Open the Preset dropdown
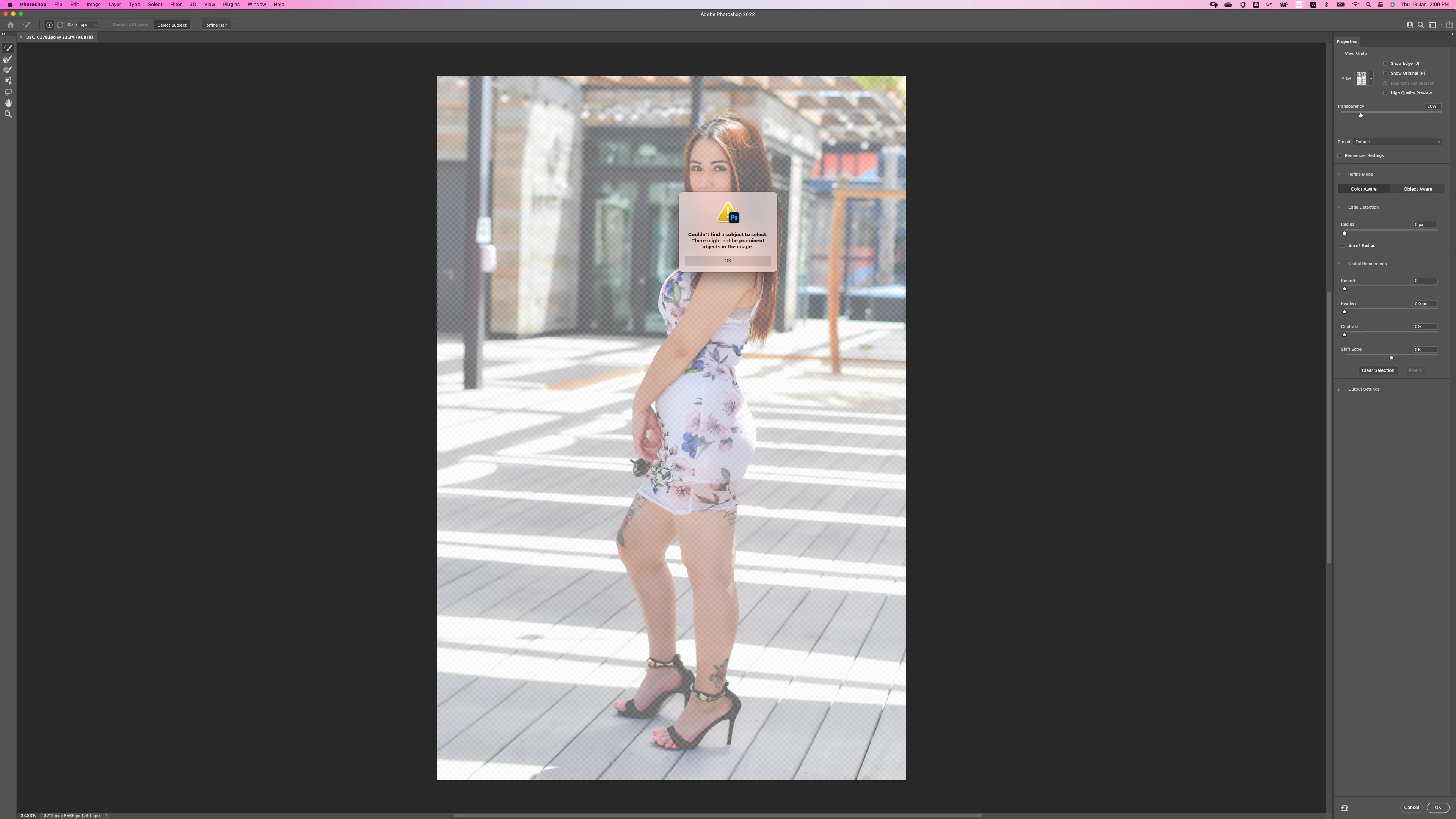 (x=1396, y=142)
